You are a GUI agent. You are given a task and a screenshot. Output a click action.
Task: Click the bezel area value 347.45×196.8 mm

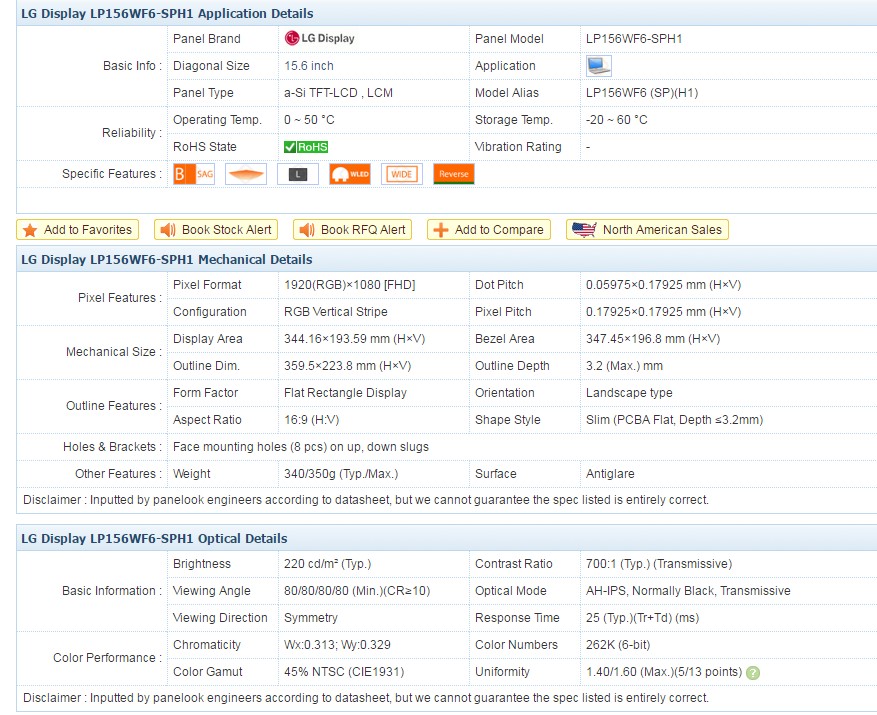(x=653, y=339)
